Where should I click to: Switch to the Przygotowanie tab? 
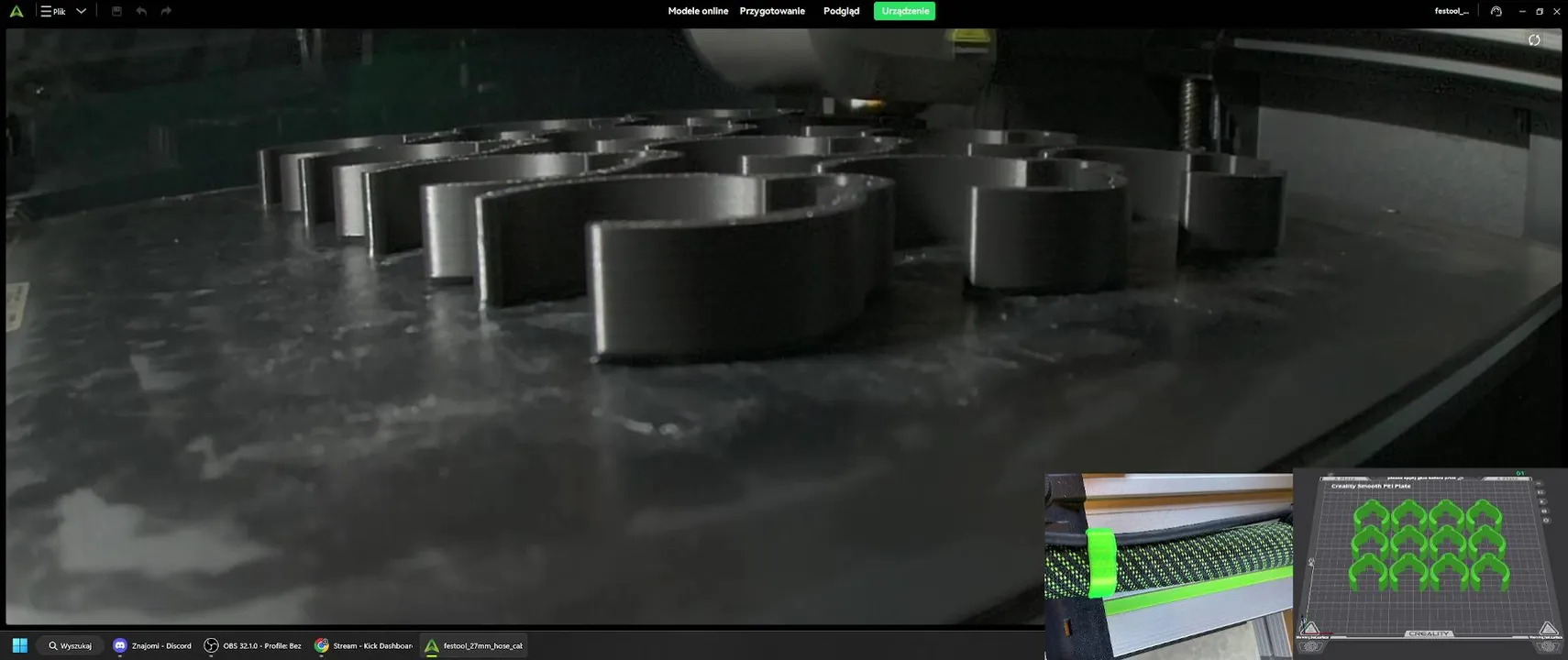(x=772, y=11)
